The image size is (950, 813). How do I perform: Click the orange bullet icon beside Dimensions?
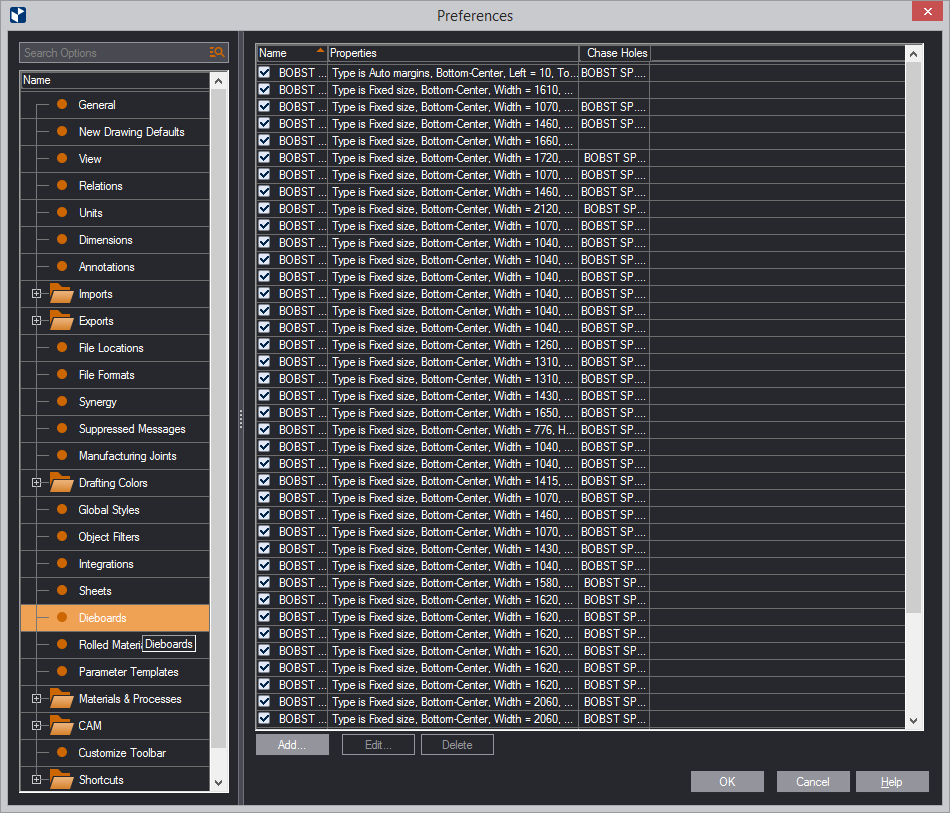coord(62,239)
